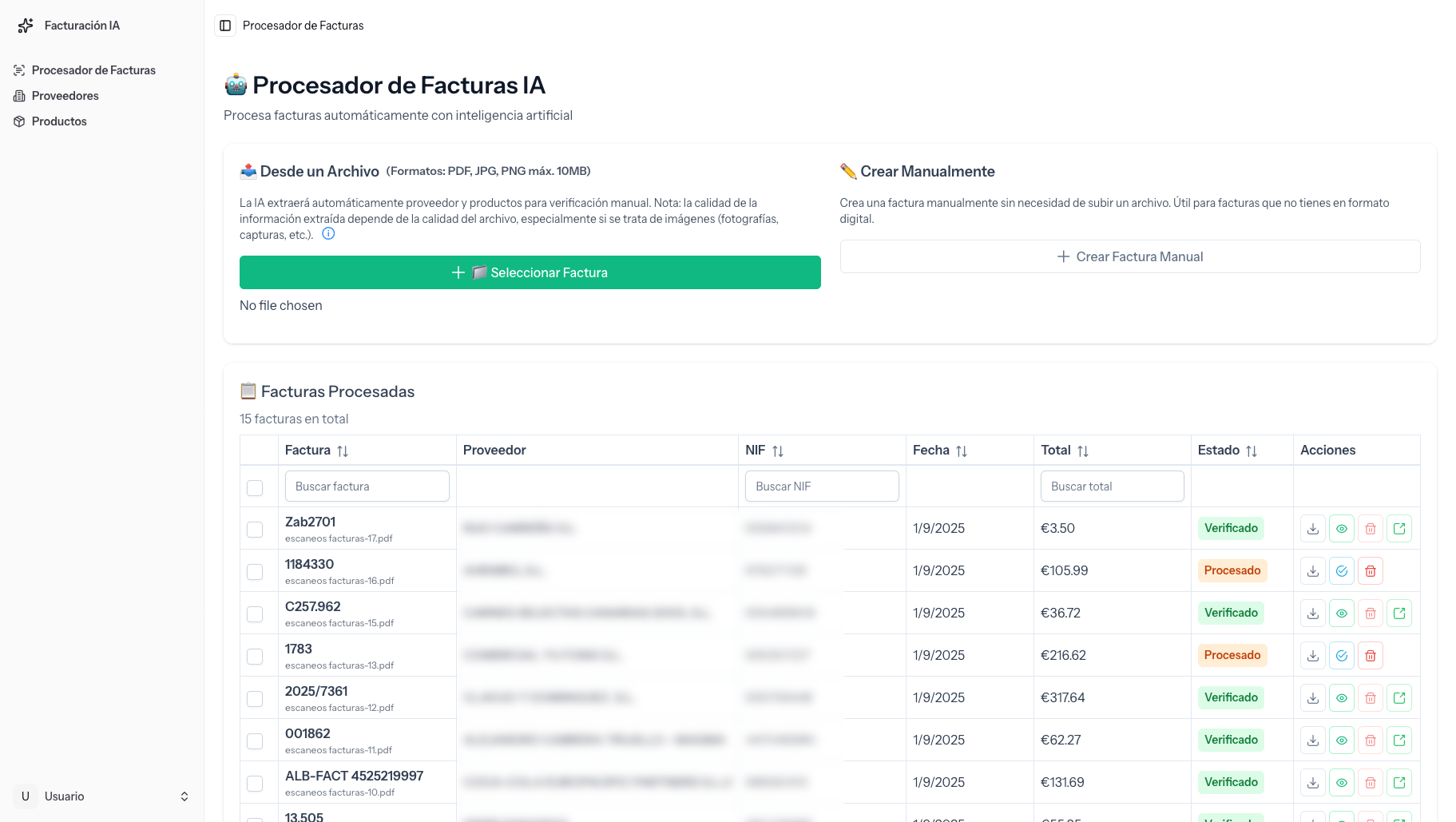The image size is (1456, 822).
Task: Open the info tooltip about file quality
Action: pos(328,234)
